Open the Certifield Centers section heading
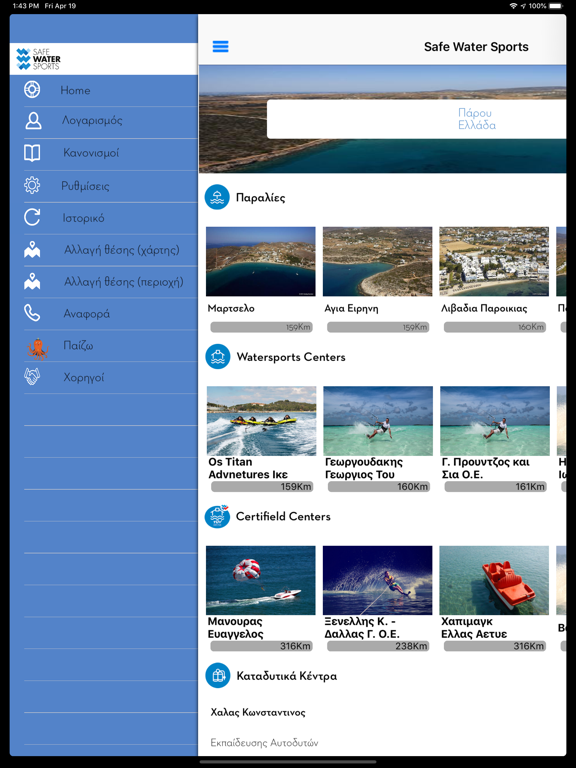576x768 pixels. tap(283, 516)
